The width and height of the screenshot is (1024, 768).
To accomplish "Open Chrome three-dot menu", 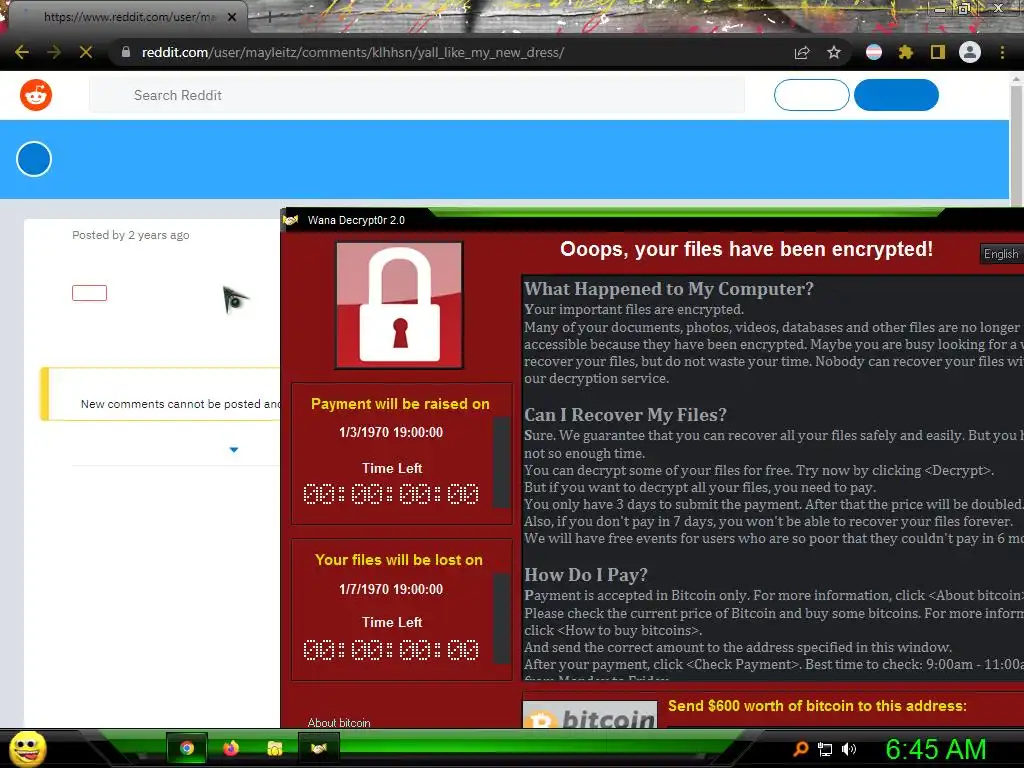I will tap(1002, 52).
